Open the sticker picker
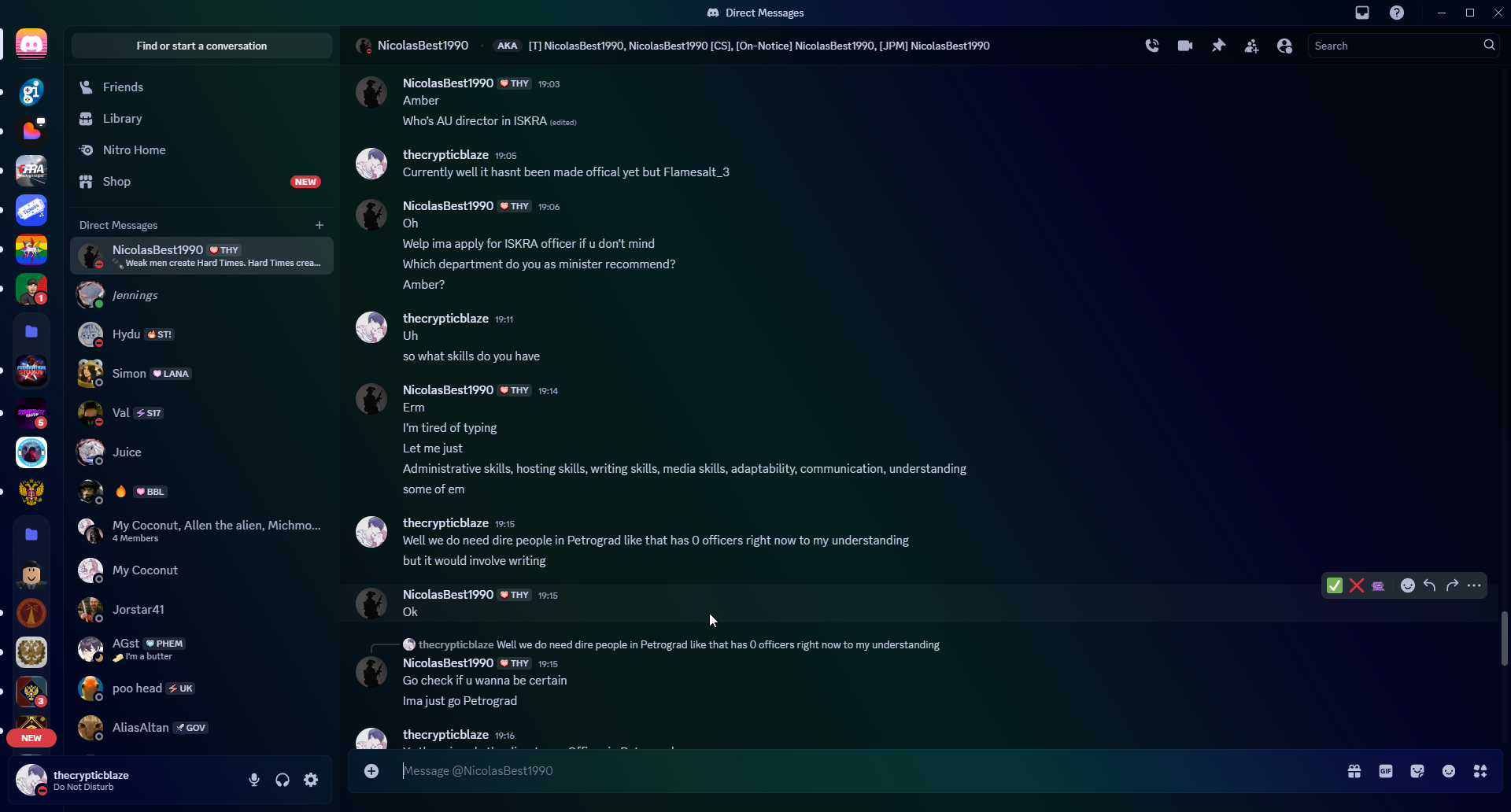Image resolution: width=1511 pixels, height=812 pixels. pos(1417,771)
